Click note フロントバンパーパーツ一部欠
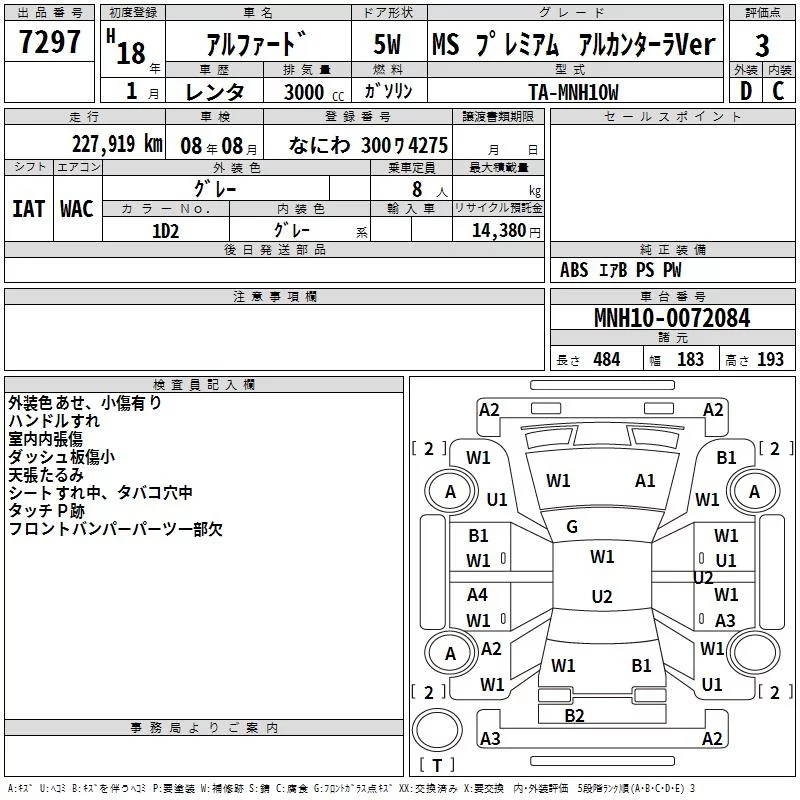The height and width of the screenshot is (800, 800). pyautogui.click(x=116, y=529)
